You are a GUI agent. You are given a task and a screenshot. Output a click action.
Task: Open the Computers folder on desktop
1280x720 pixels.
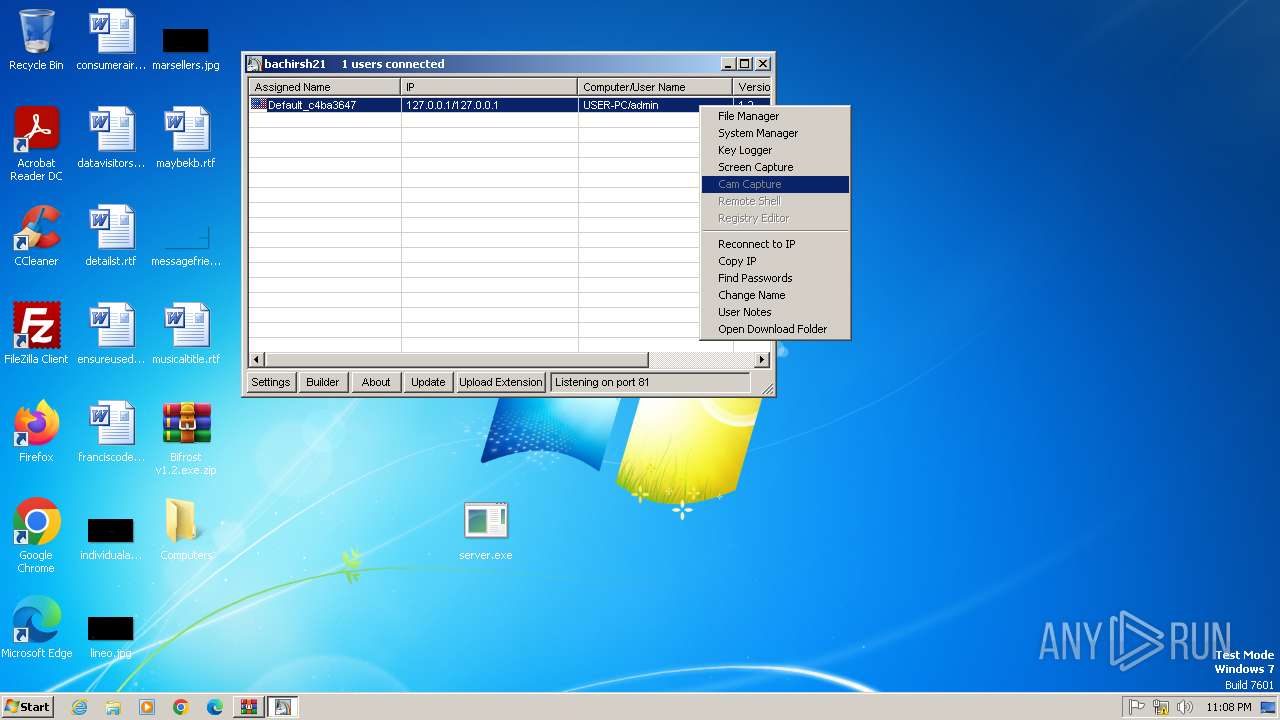pyautogui.click(x=186, y=530)
